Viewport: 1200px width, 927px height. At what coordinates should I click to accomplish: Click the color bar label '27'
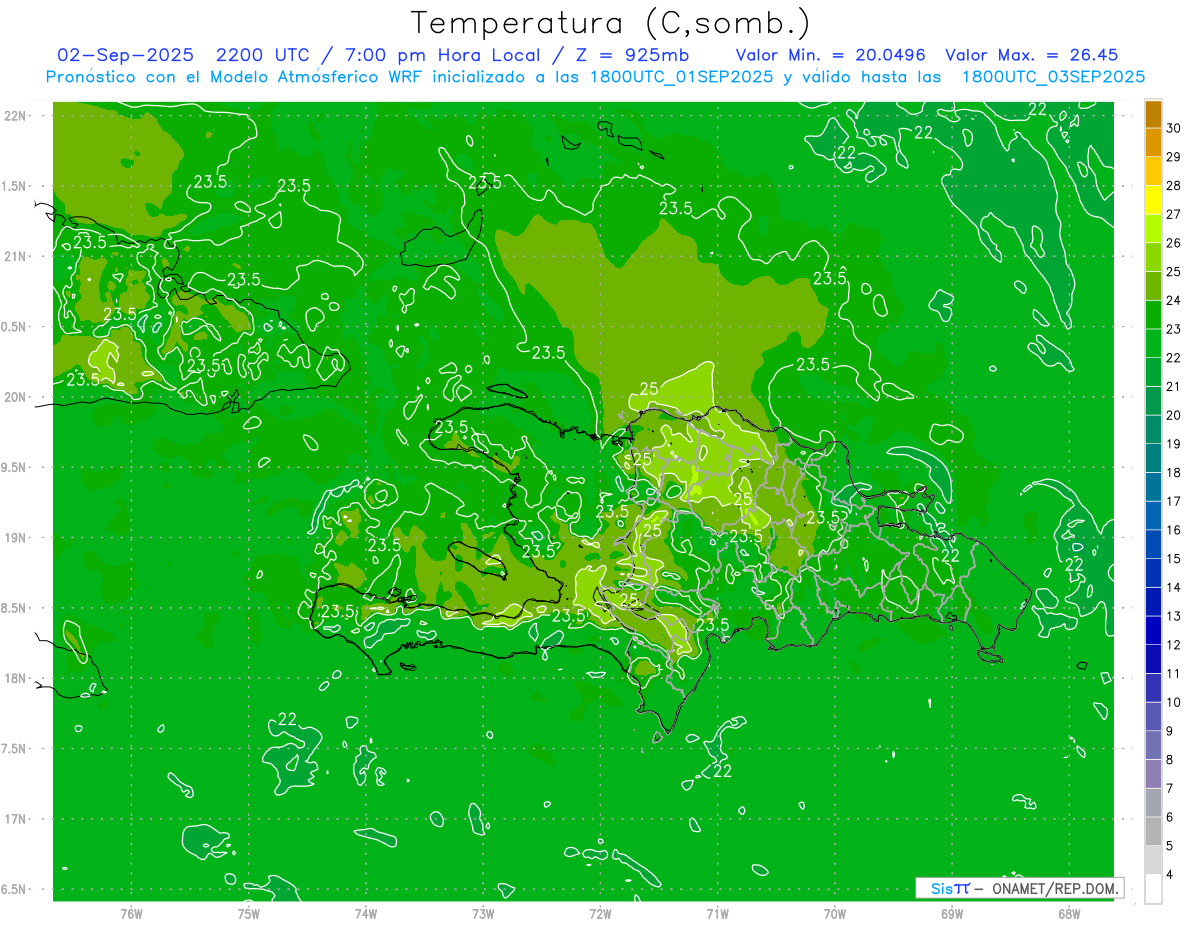coord(1174,214)
